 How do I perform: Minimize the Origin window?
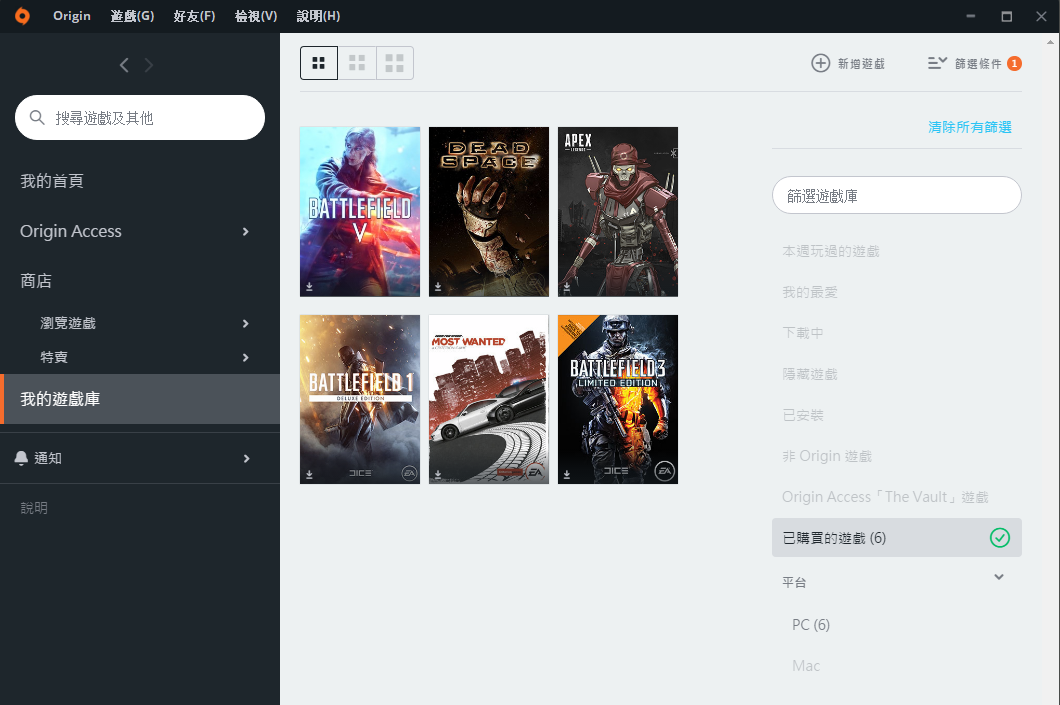(971, 16)
